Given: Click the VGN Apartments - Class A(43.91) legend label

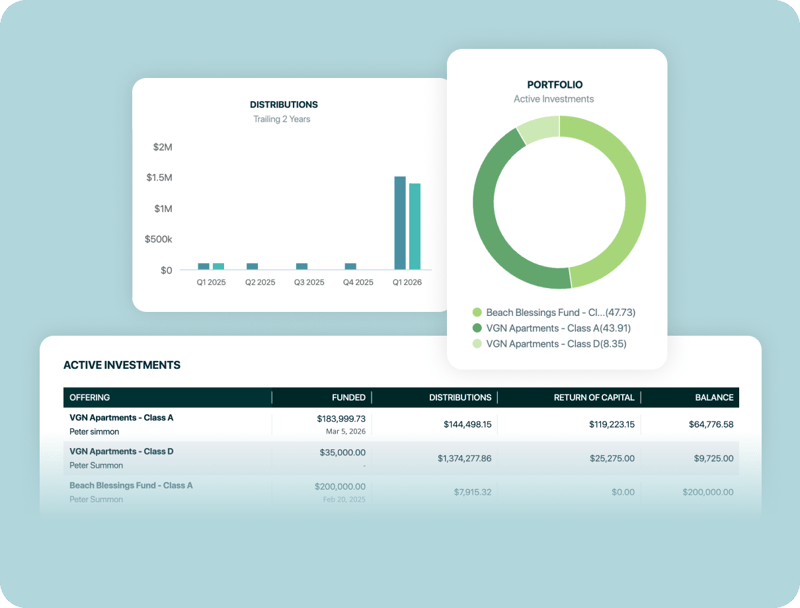Looking at the screenshot, I should tap(558, 328).
